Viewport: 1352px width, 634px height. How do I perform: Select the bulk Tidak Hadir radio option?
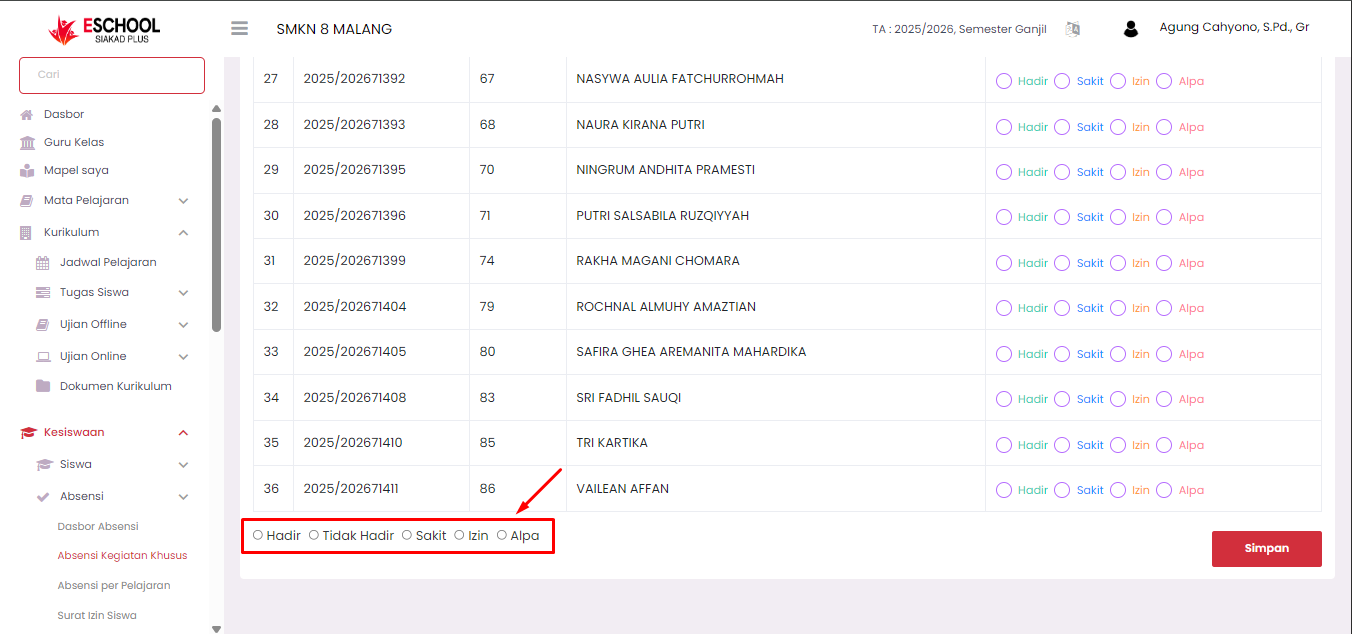(x=314, y=535)
